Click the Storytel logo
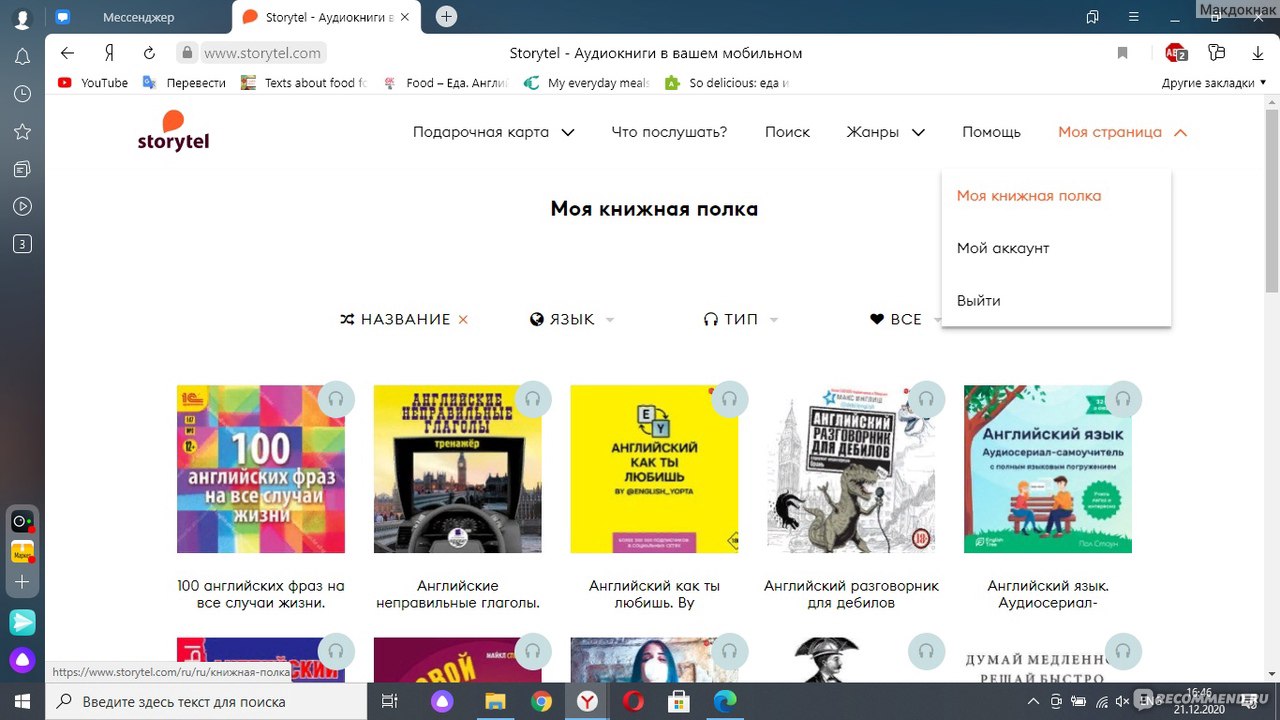The width and height of the screenshot is (1280, 720). click(173, 131)
